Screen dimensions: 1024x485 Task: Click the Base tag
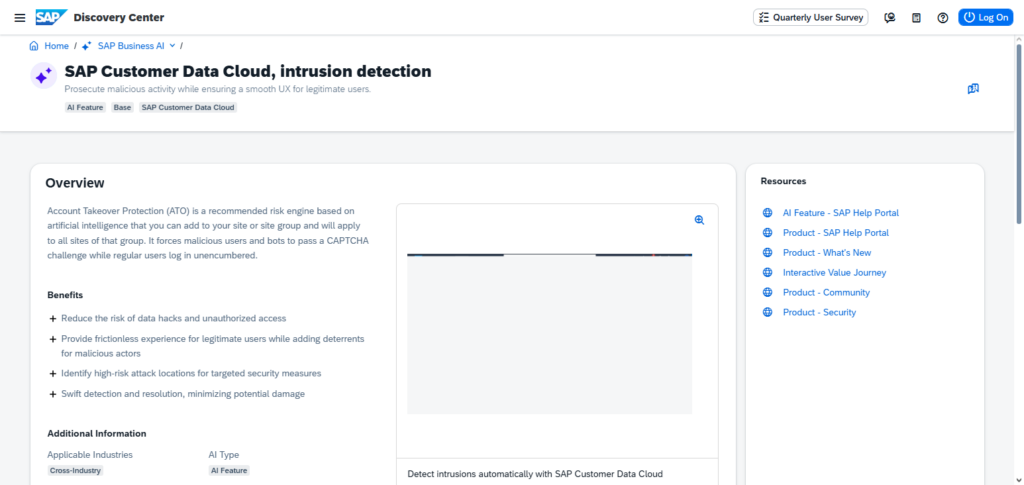pos(122,107)
